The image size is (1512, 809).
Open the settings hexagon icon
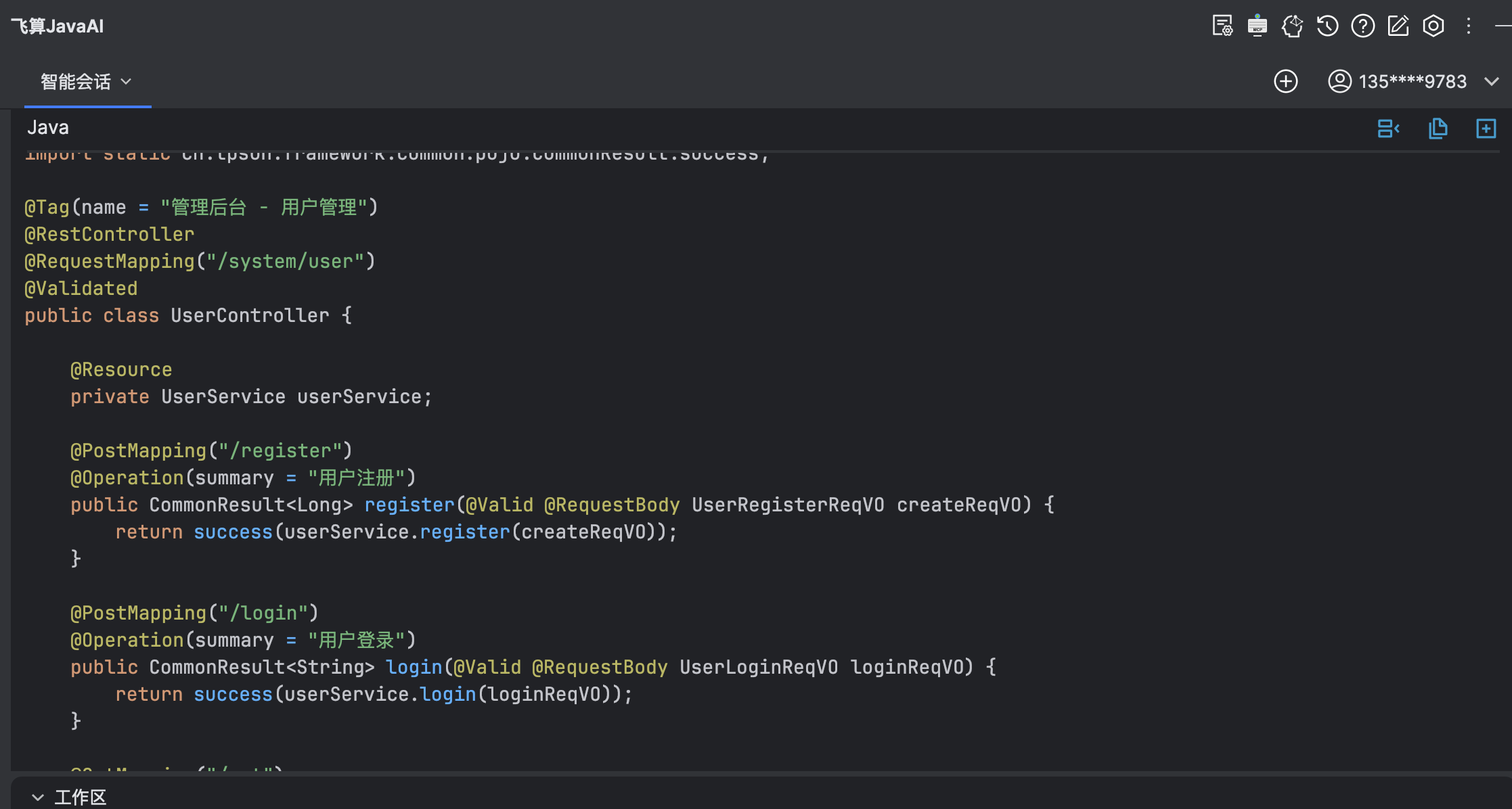[x=1434, y=26]
